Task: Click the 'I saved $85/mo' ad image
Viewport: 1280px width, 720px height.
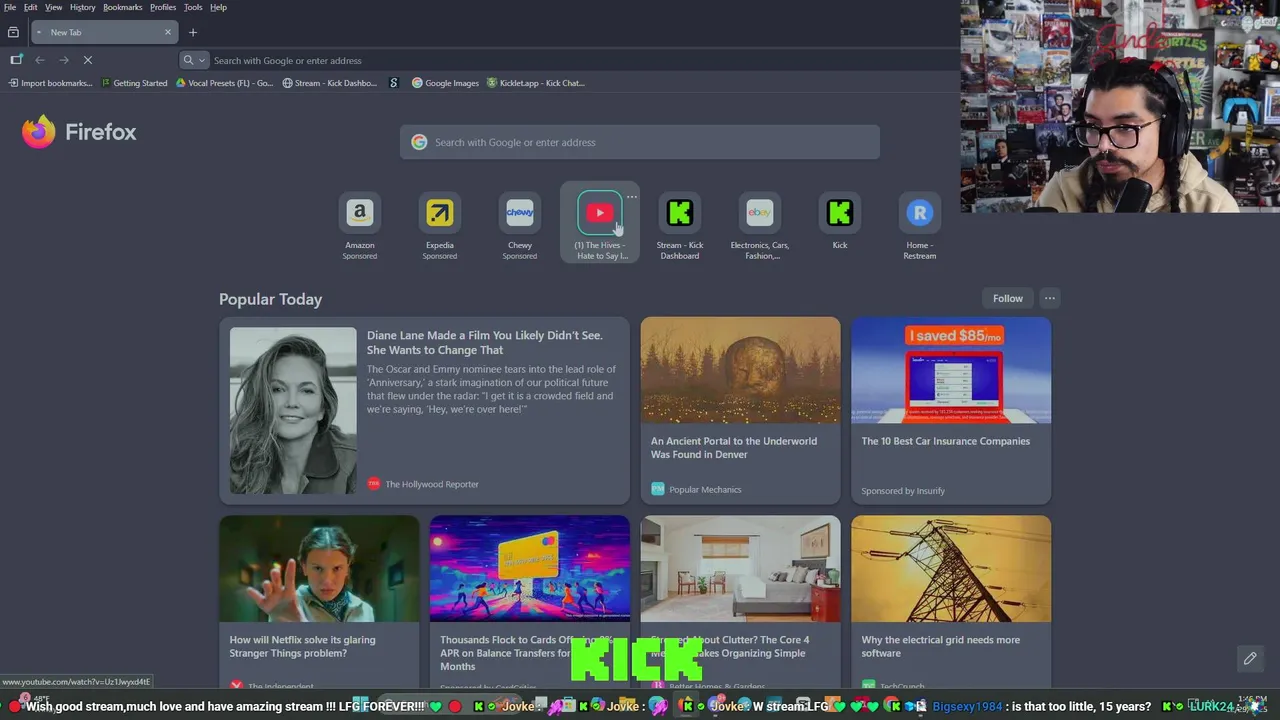Action: (x=951, y=370)
